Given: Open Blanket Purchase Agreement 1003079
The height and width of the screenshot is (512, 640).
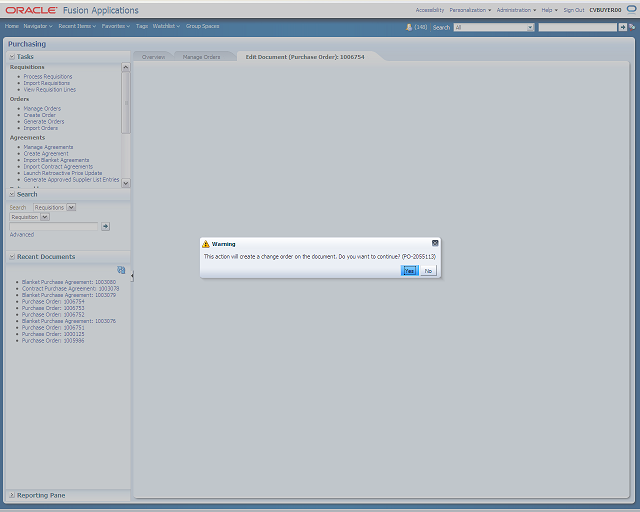Looking at the screenshot, I should pyautogui.click(x=69, y=295).
